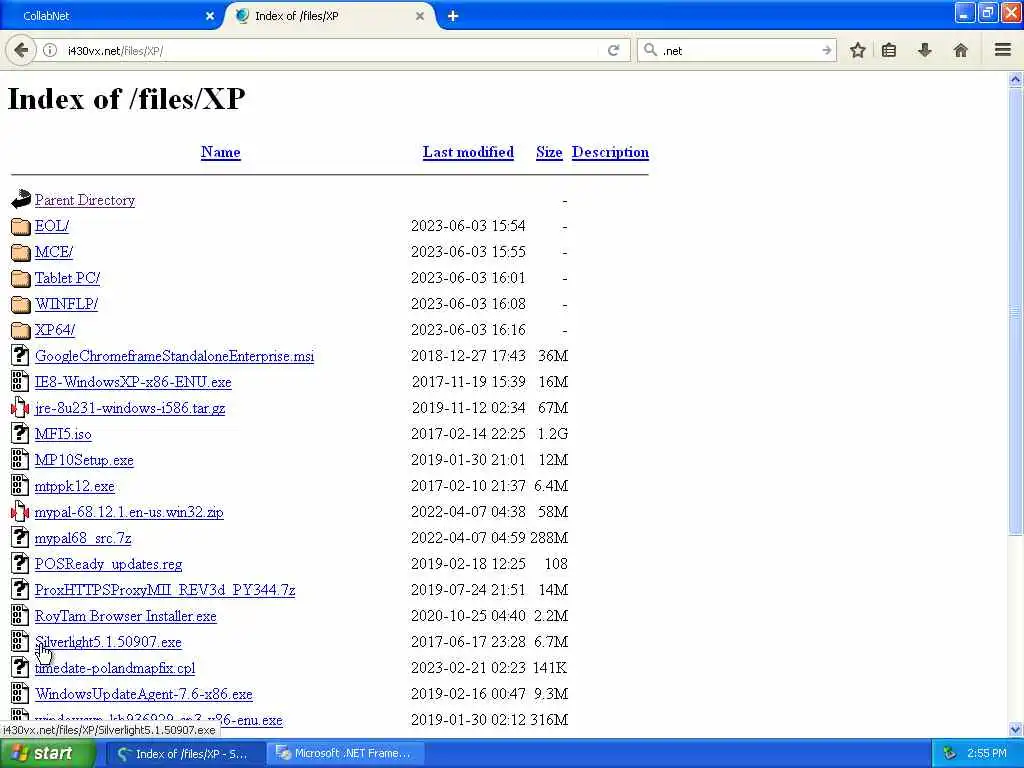Open a new tab with plus button
This screenshot has height=768, width=1024.
click(453, 16)
